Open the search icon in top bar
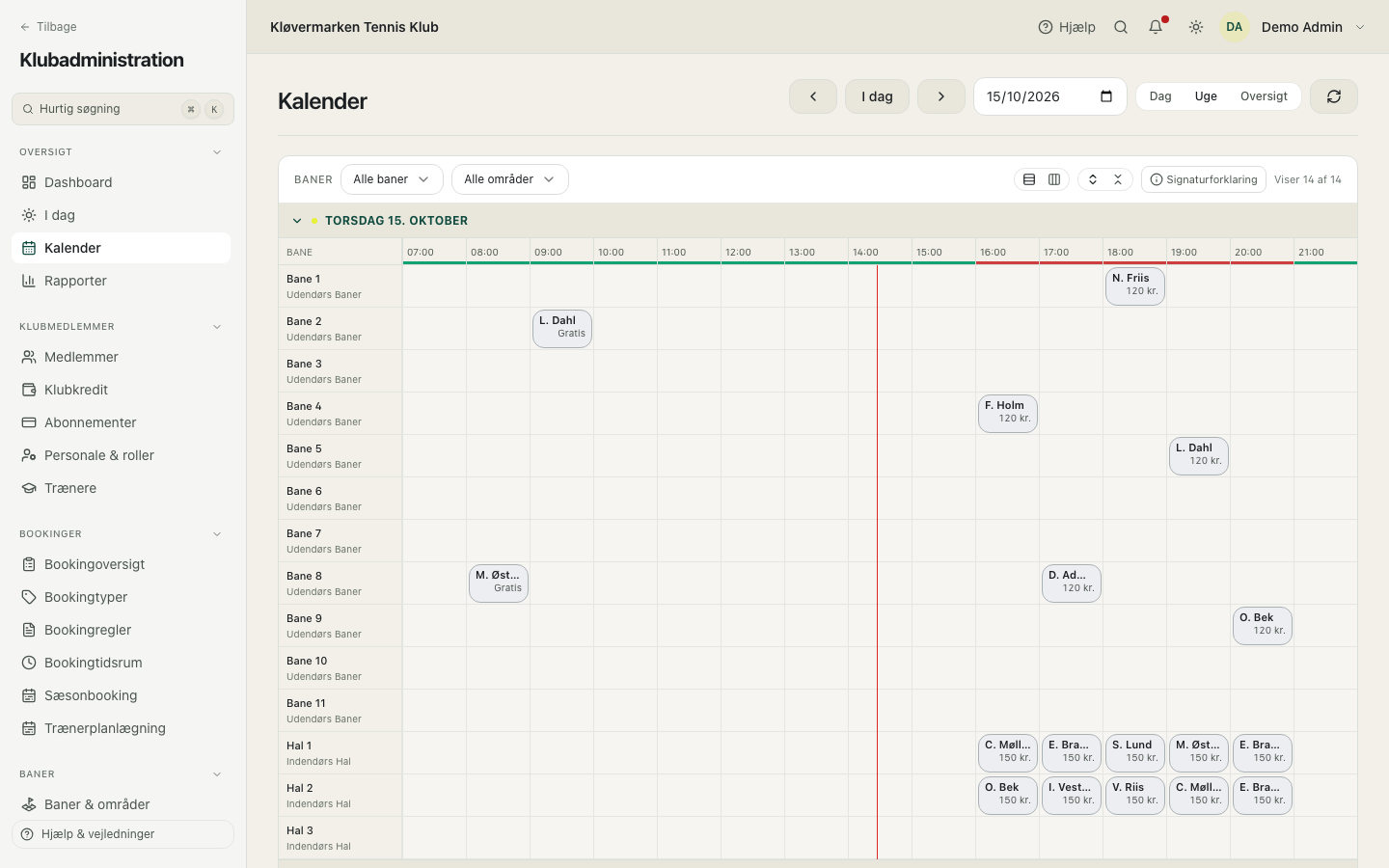 (x=1121, y=27)
